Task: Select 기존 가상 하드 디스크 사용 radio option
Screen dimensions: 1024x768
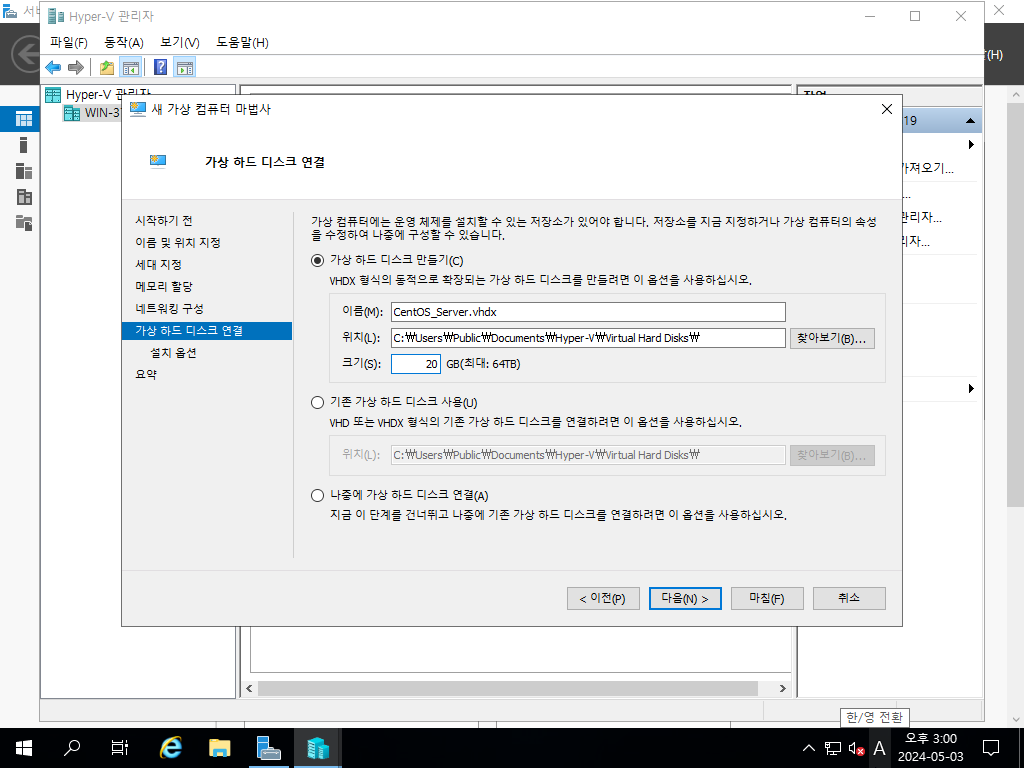Action: point(317,402)
